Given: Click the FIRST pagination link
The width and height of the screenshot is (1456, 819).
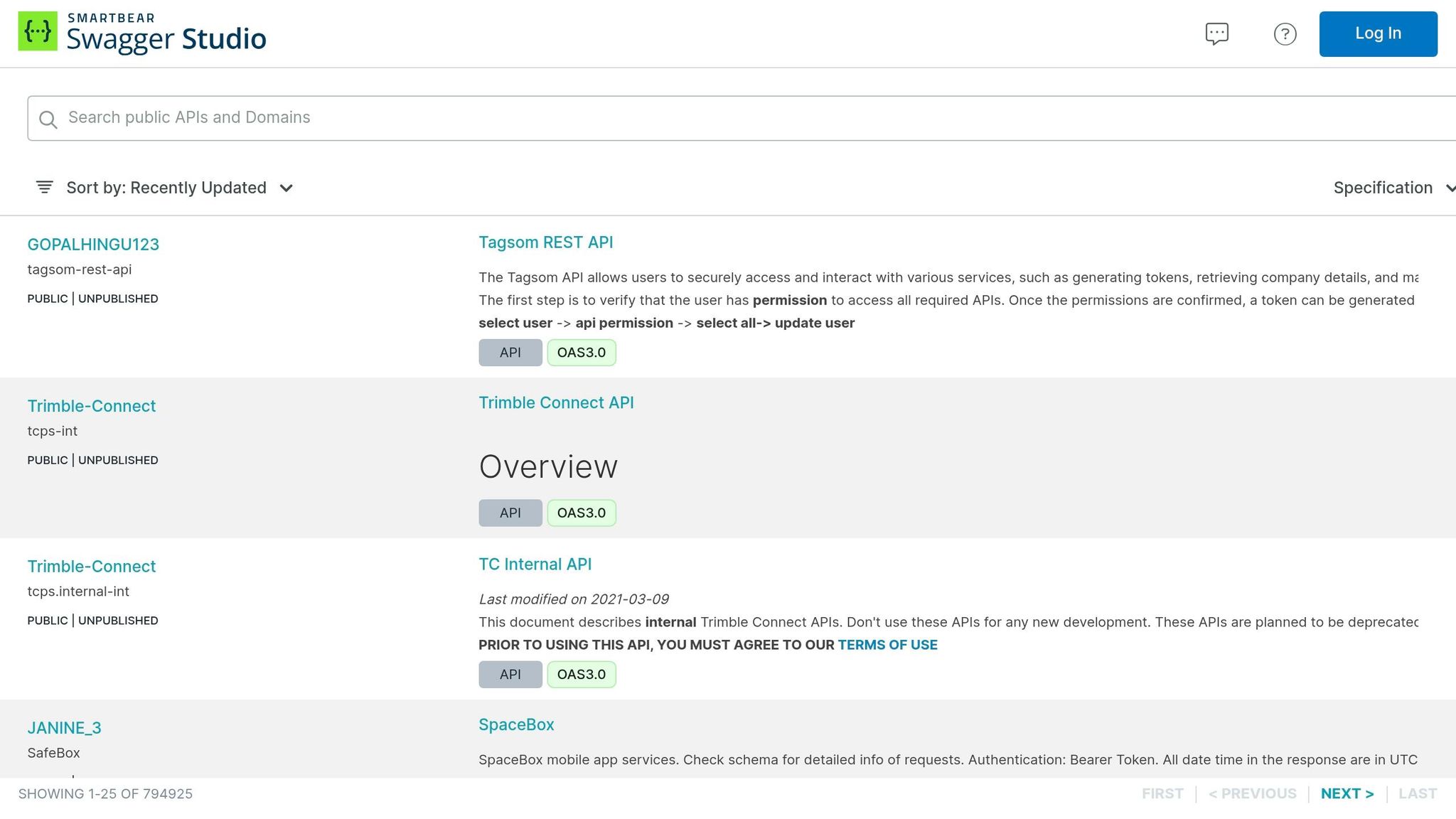Looking at the screenshot, I should (x=1162, y=794).
